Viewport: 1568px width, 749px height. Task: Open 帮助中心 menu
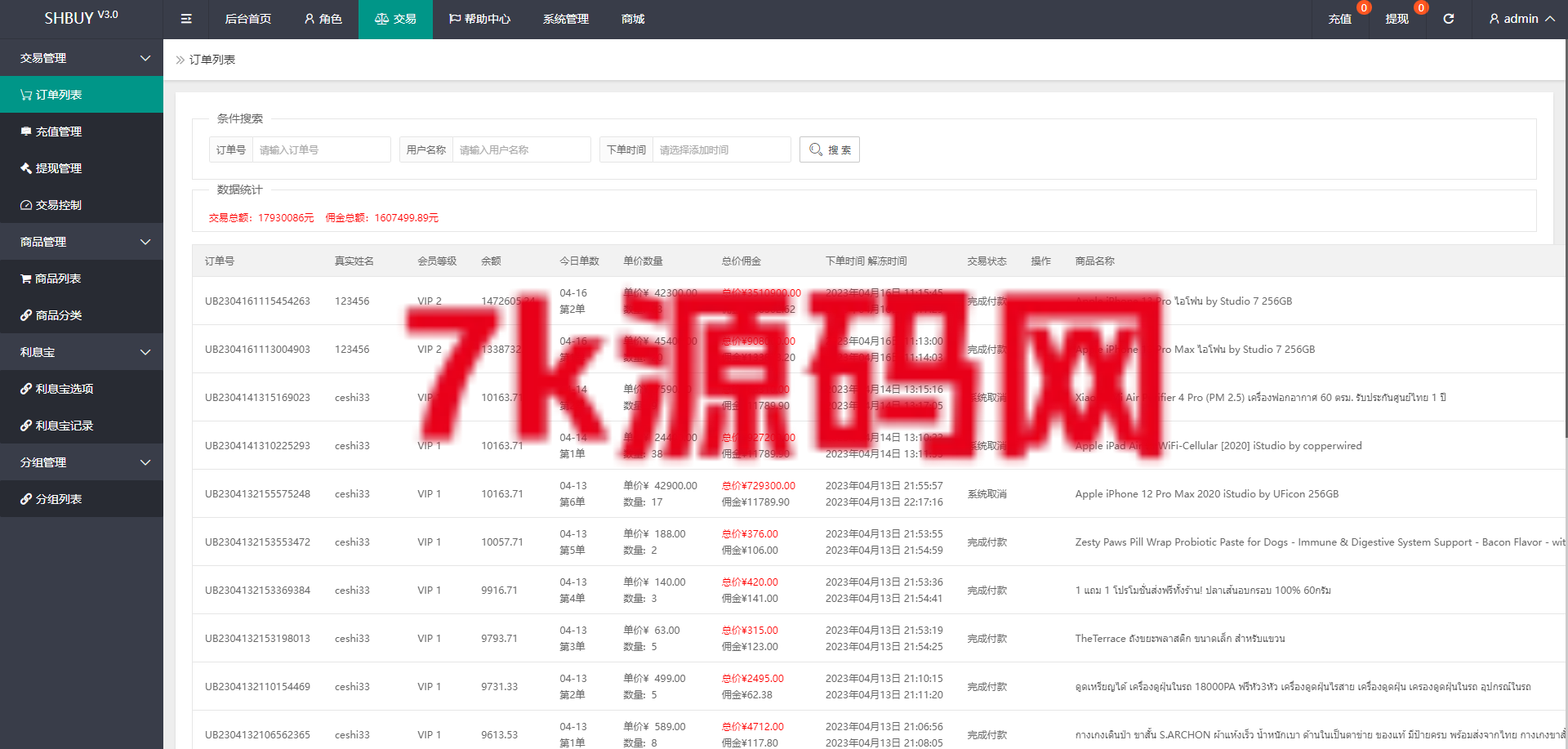pyautogui.click(x=480, y=19)
